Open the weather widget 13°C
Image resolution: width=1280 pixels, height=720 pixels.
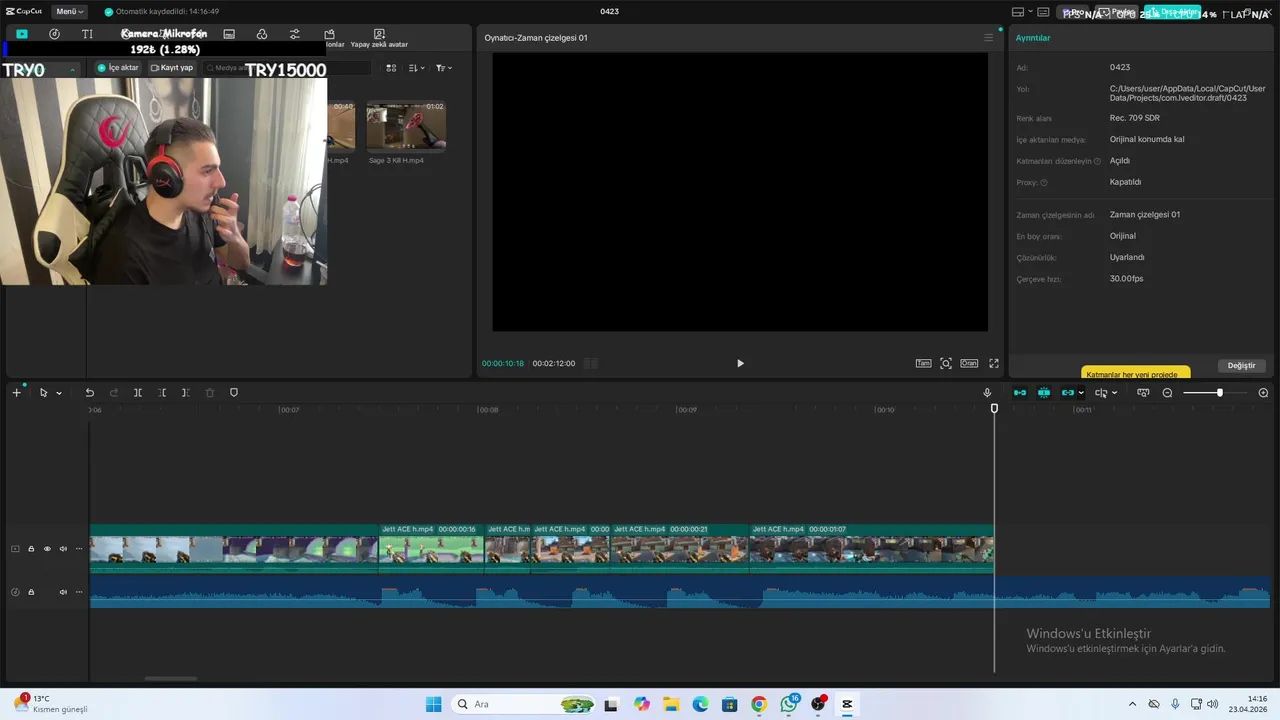pyautogui.click(x=50, y=704)
